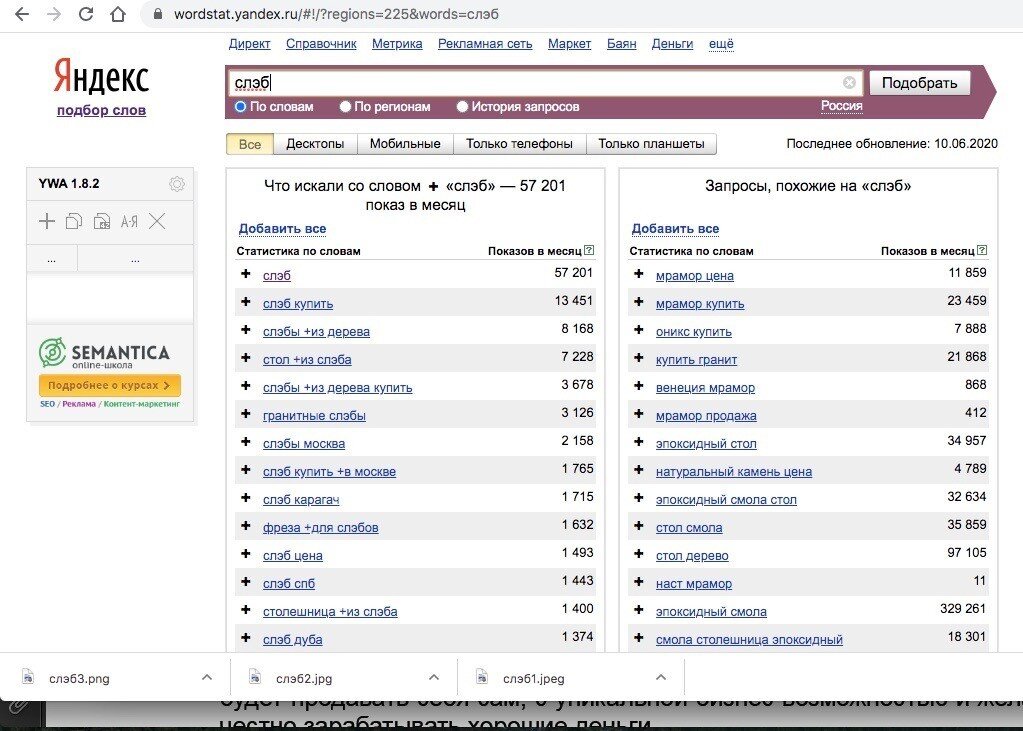Open the browser home icon

click(x=117, y=14)
